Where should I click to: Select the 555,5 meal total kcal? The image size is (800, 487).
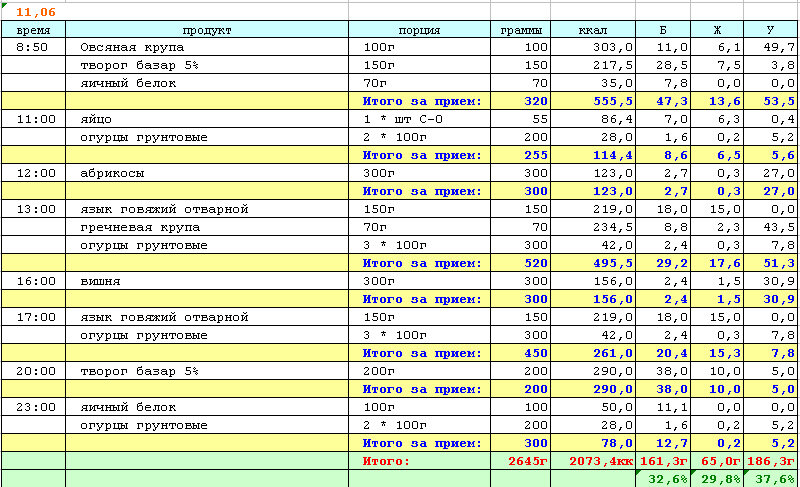tap(593, 101)
